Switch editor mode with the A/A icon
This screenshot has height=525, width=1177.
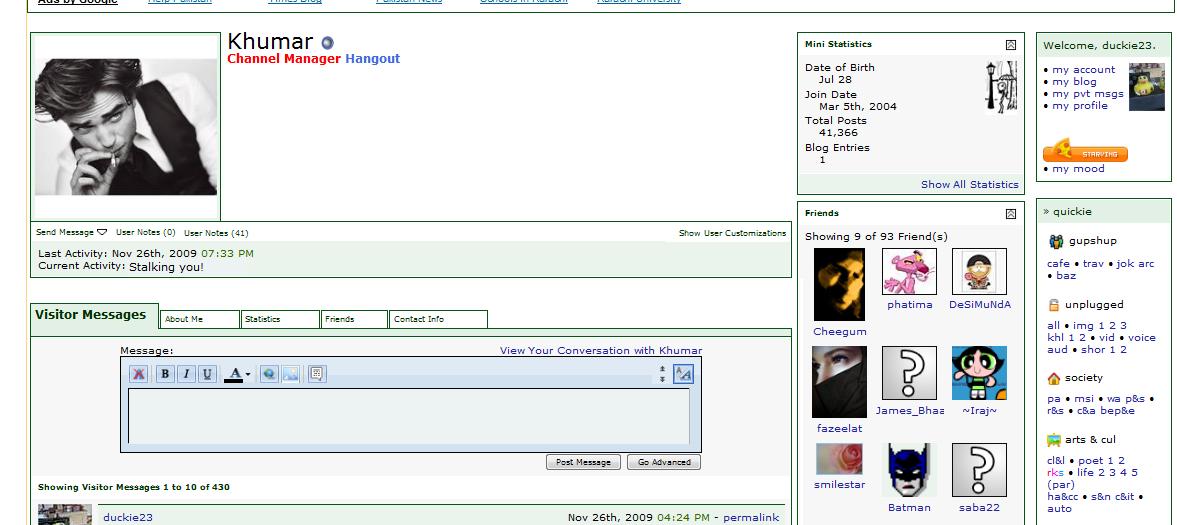pos(683,374)
